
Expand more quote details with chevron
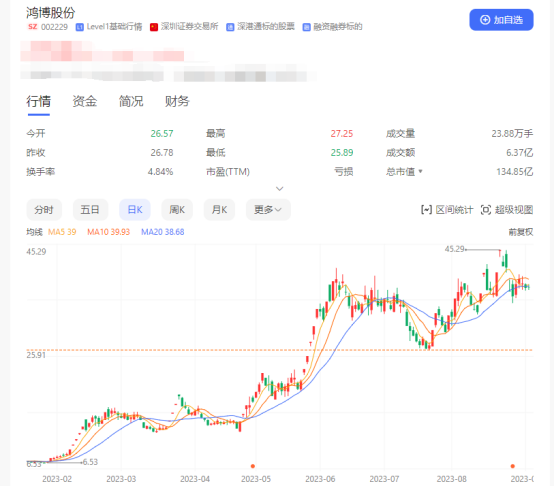(279, 189)
